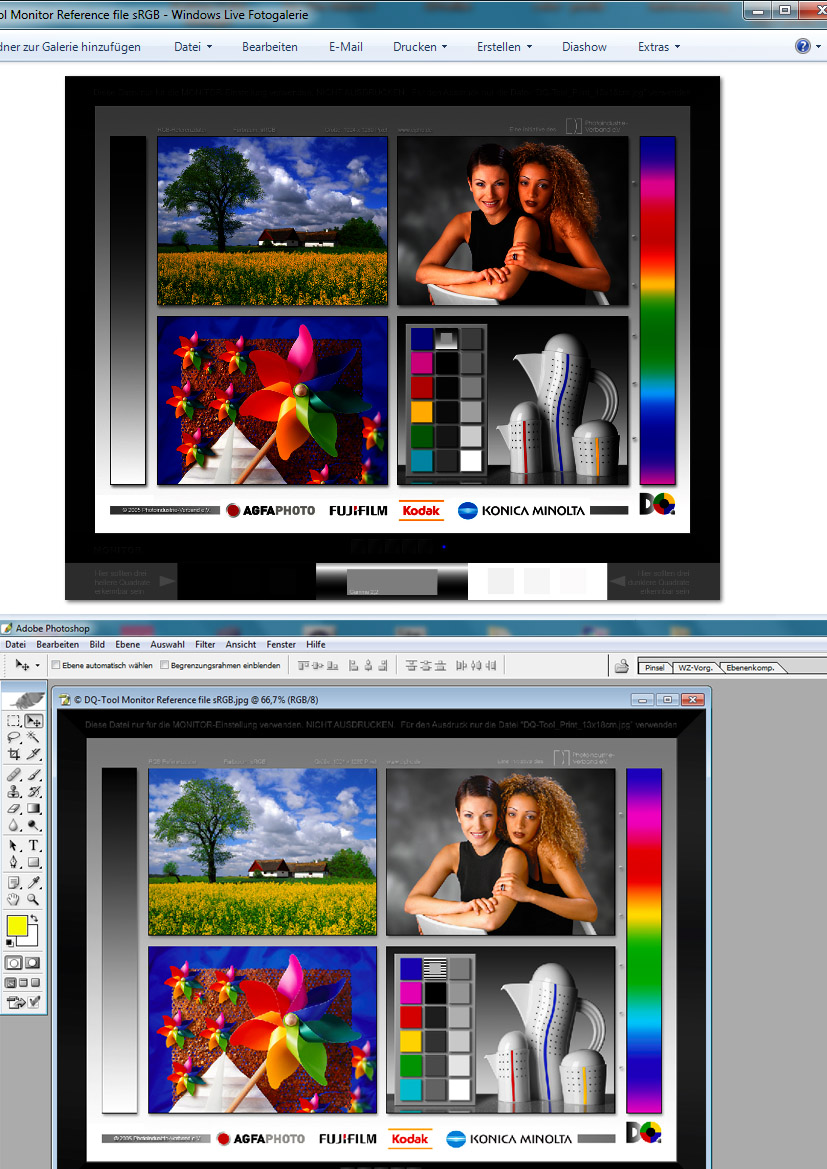Viewport: 827px width, 1169px height.
Task: Start the Diashow in Fotogalerie
Action: coord(584,46)
